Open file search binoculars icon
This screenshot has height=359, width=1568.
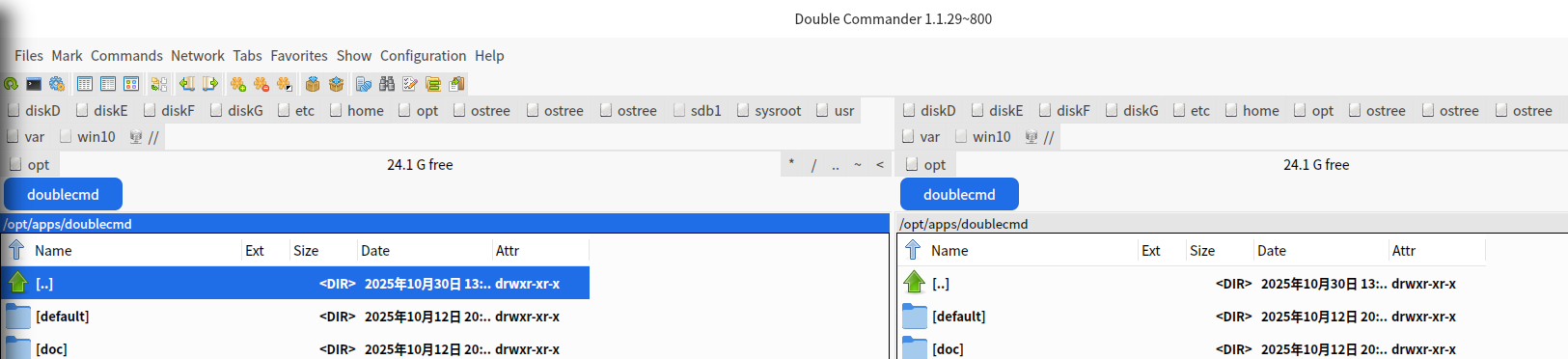pyautogui.click(x=387, y=84)
